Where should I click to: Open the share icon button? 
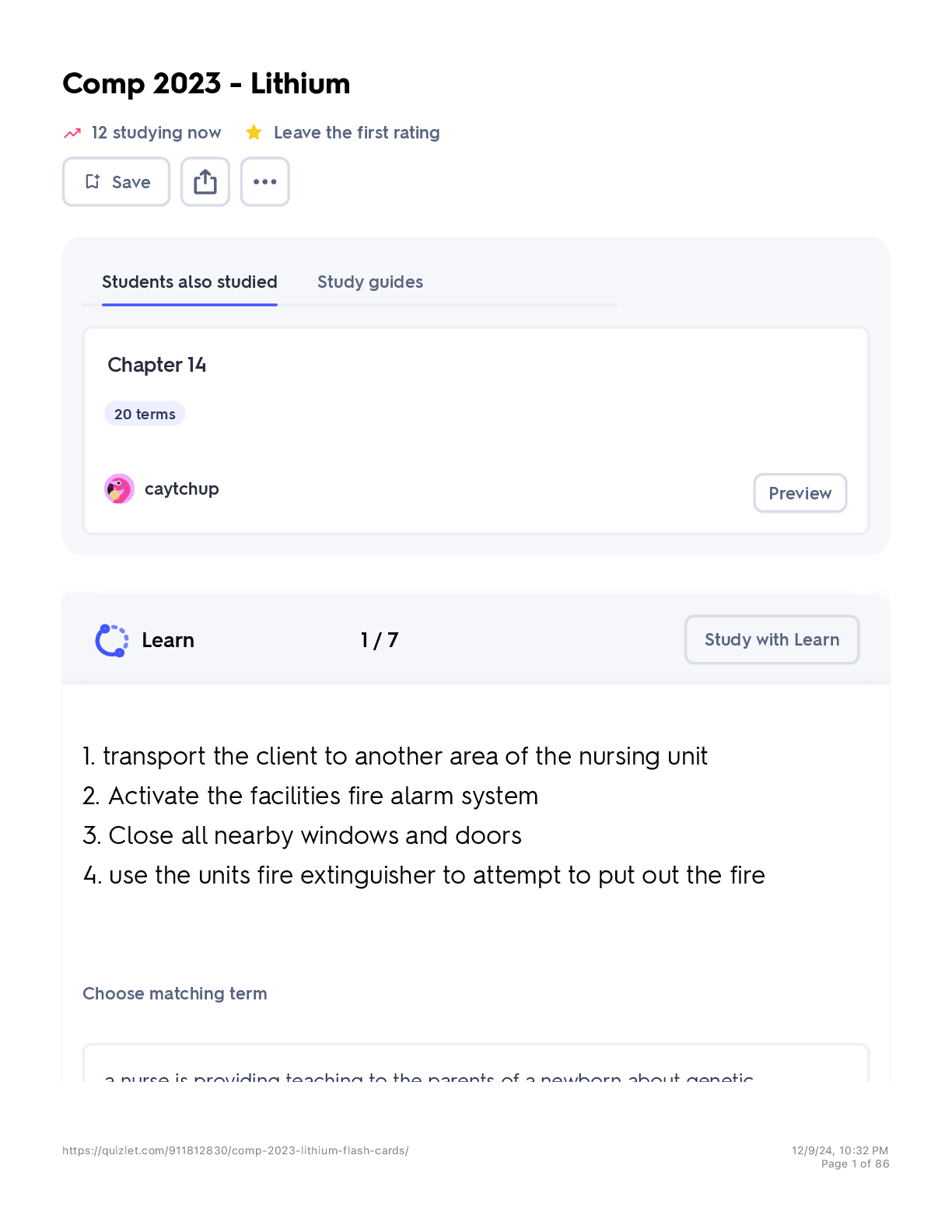click(205, 182)
